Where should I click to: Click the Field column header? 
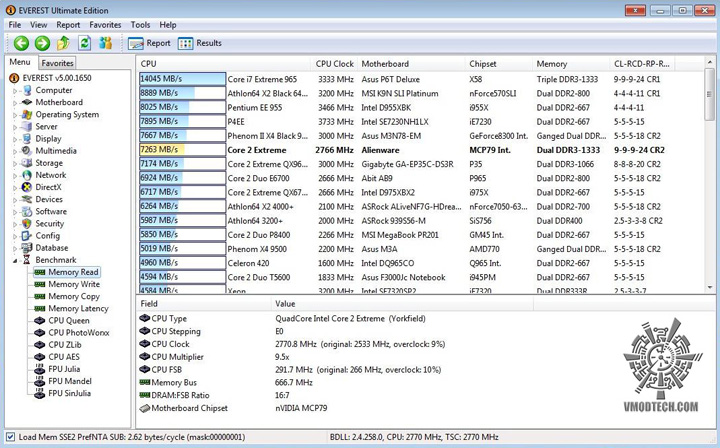click(204, 304)
